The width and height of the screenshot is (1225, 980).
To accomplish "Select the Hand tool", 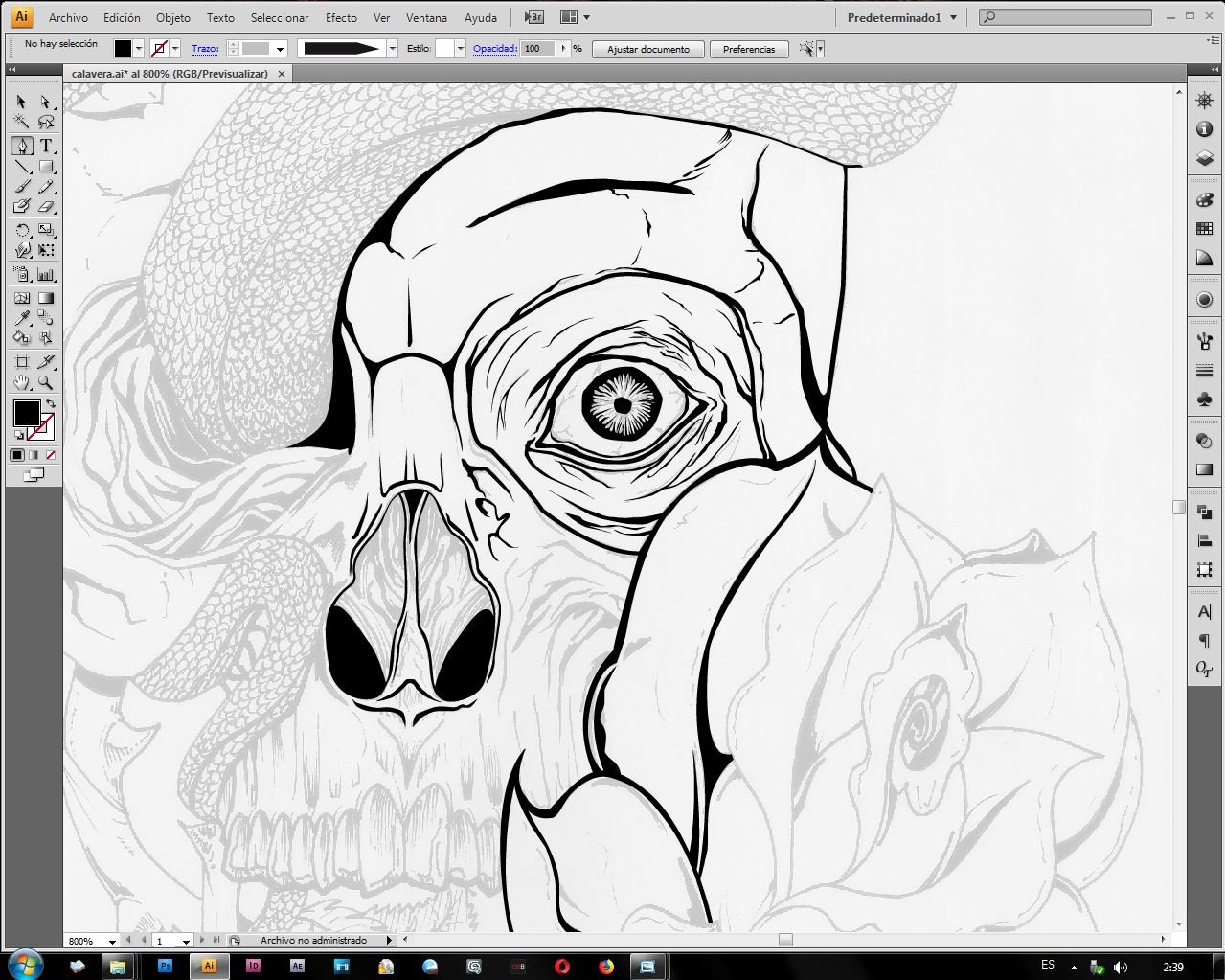I will point(22,382).
